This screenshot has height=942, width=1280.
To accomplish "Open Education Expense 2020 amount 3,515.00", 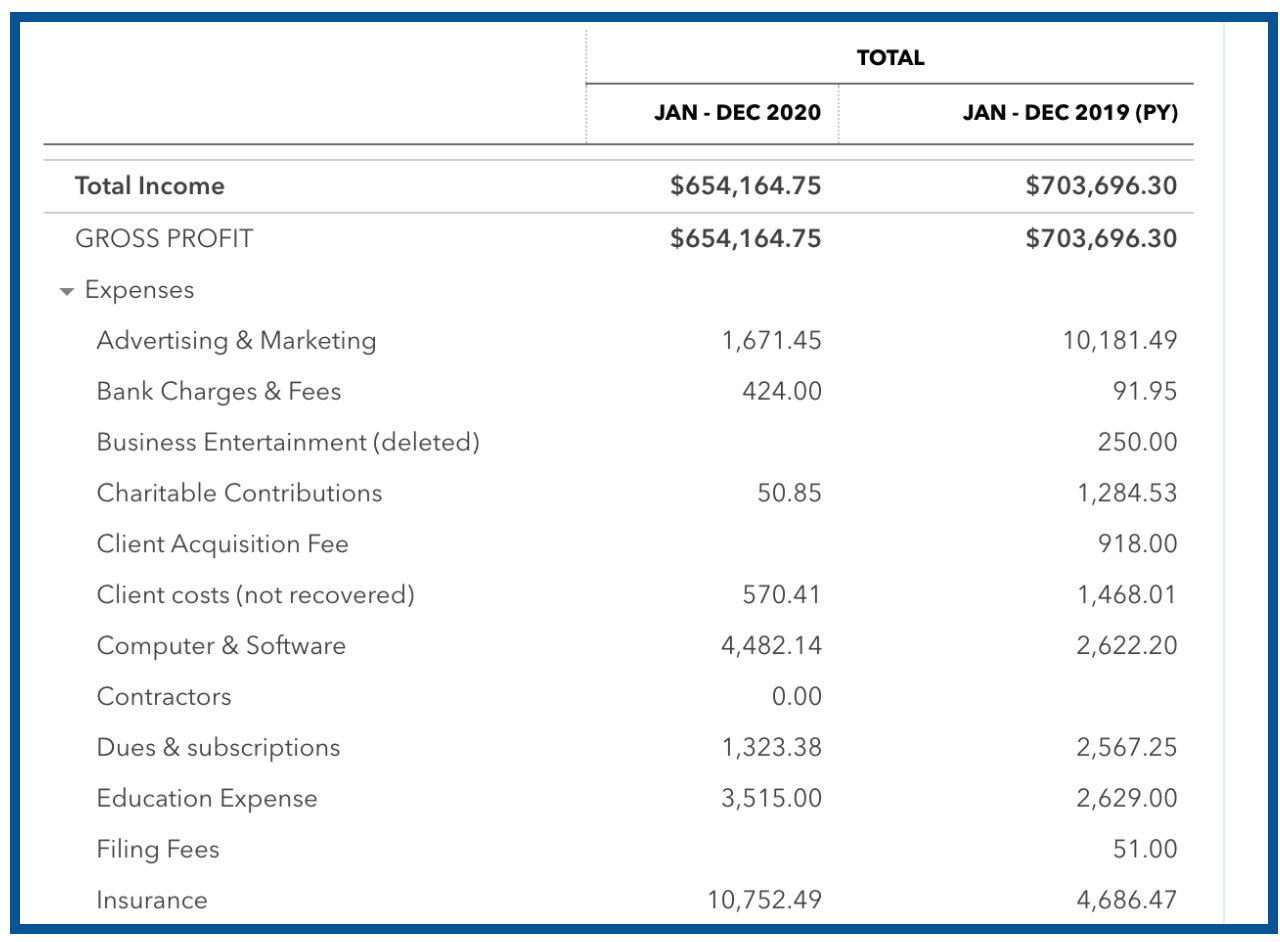I will click(771, 799).
